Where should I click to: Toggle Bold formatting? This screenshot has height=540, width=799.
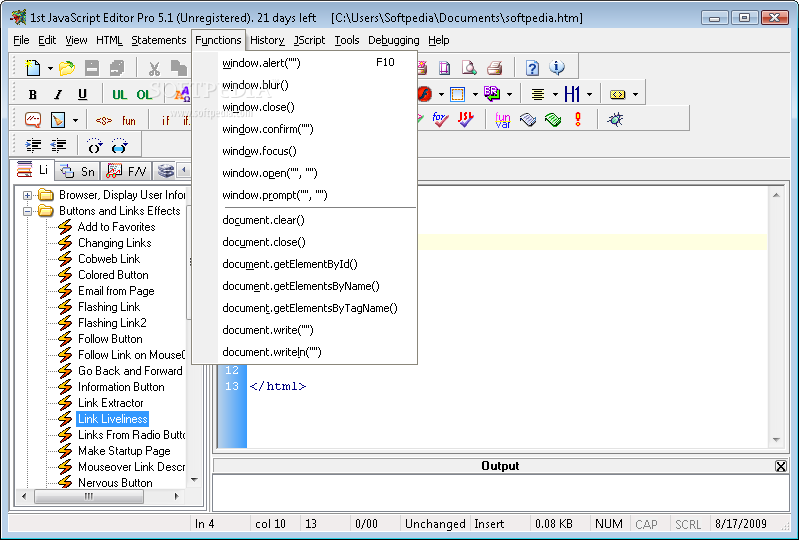33,94
